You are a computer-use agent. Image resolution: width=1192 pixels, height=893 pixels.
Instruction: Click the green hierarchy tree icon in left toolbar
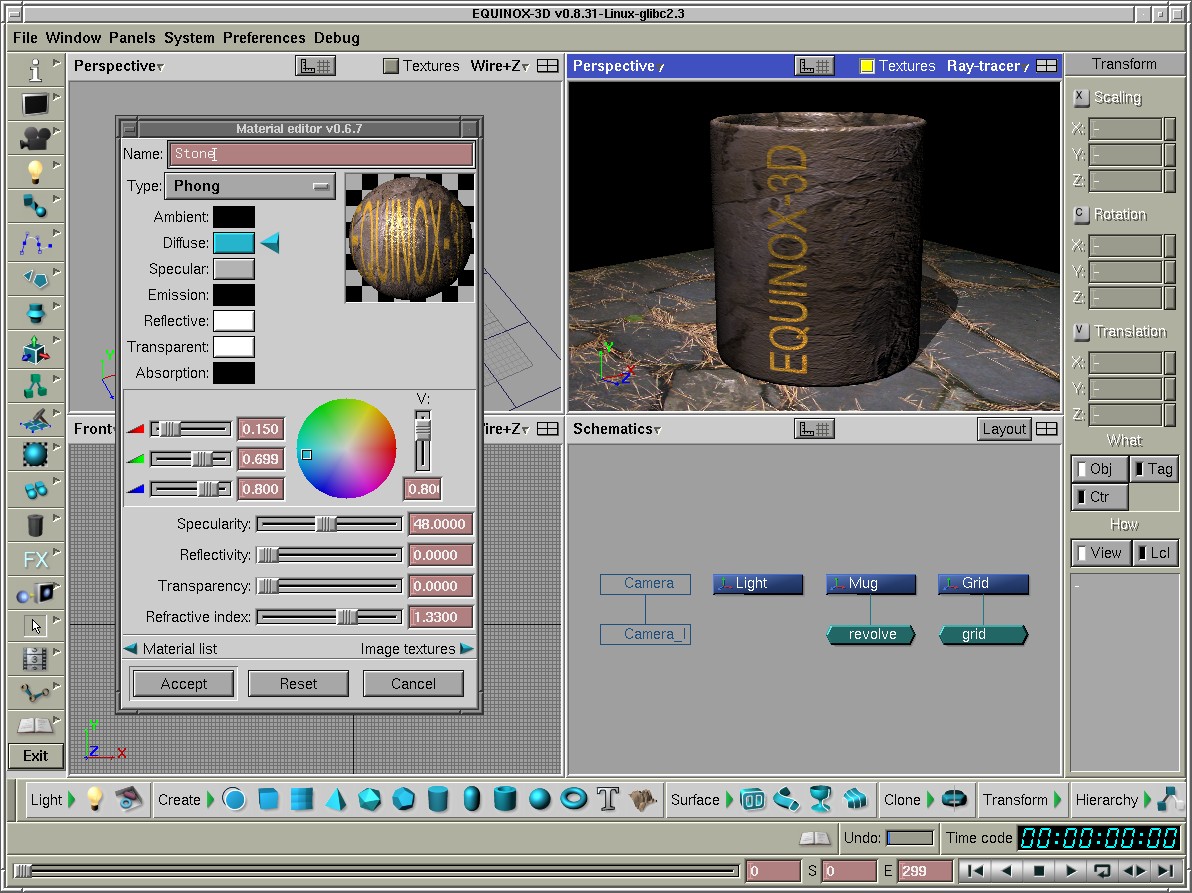coord(35,385)
